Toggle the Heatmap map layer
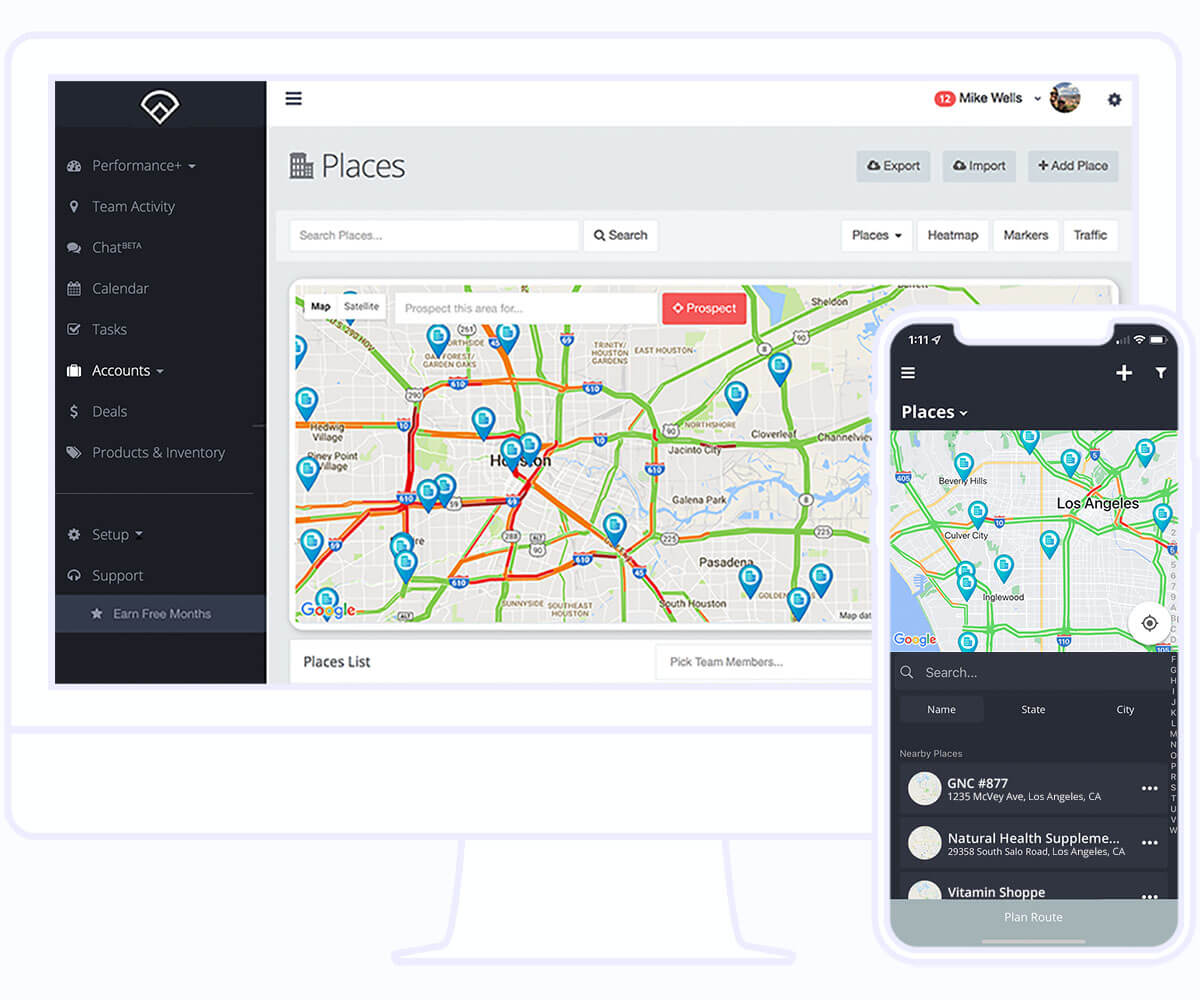This screenshot has height=1000, width=1200. pos(952,236)
